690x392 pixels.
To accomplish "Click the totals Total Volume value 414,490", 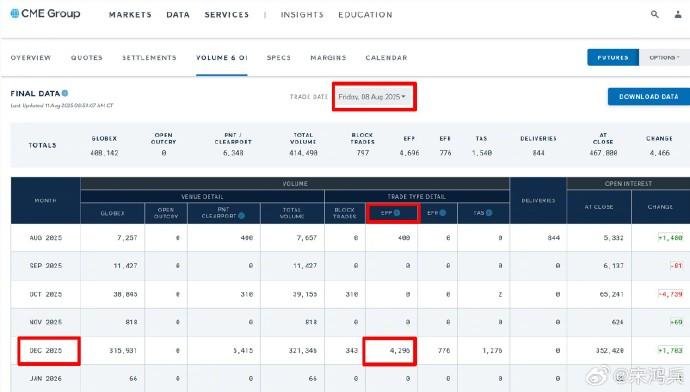I will click(303, 153).
